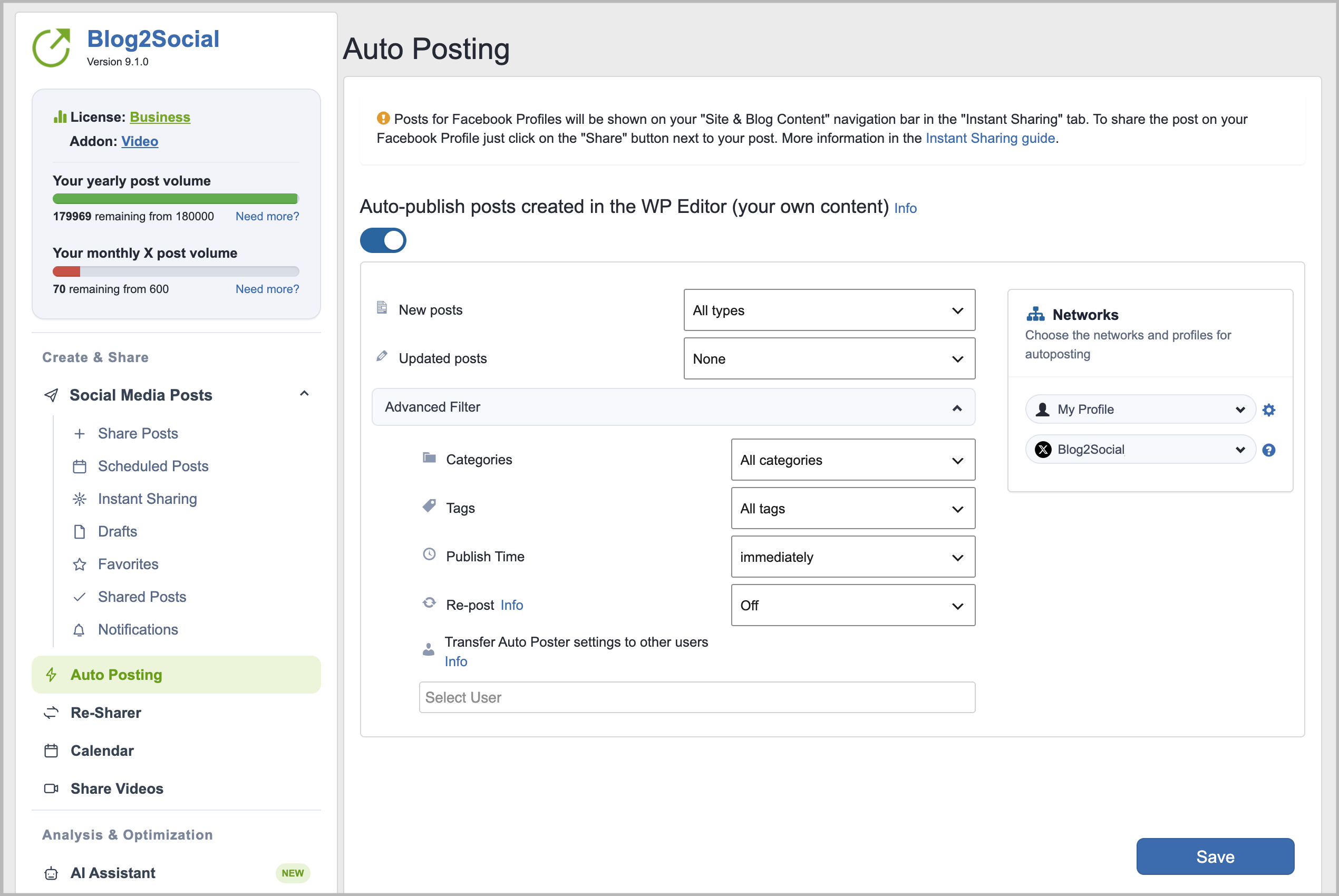The height and width of the screenshot is (896, 1339).
Task: Click Need more? under yearly post volume
Action: point(267,217)
